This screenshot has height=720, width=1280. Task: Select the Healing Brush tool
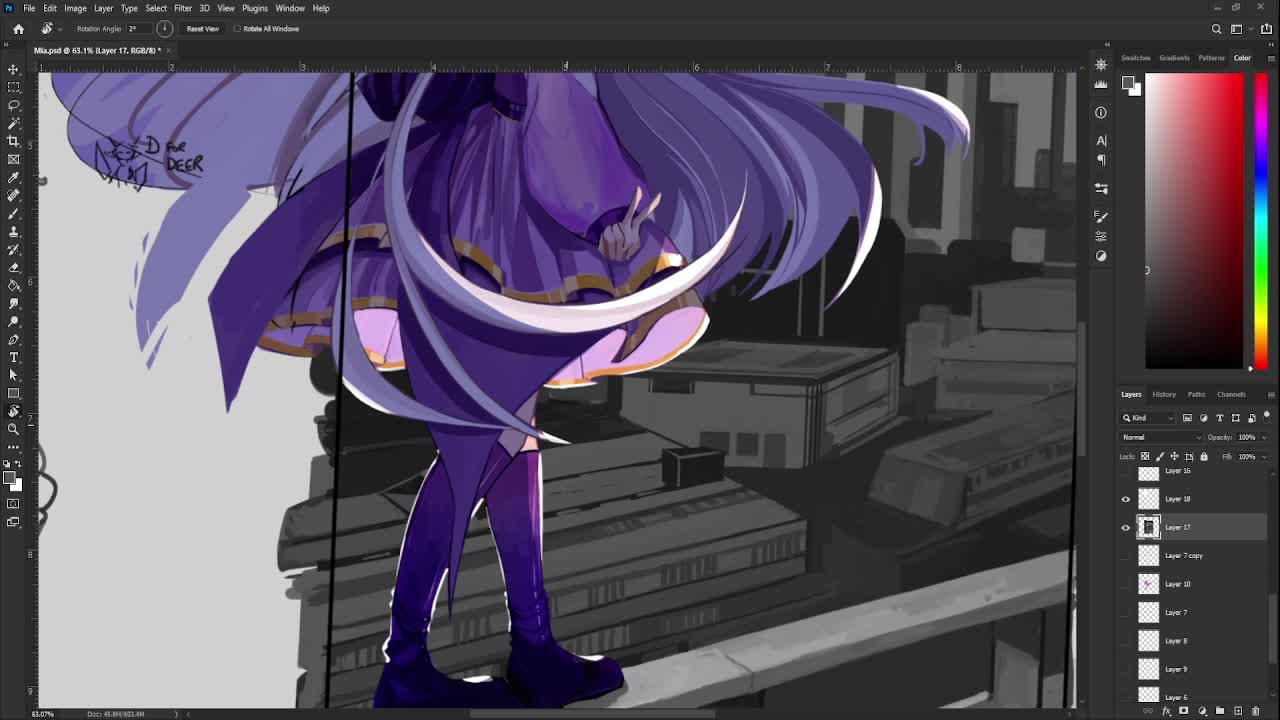pyautogui.click(x=14, y=195)
